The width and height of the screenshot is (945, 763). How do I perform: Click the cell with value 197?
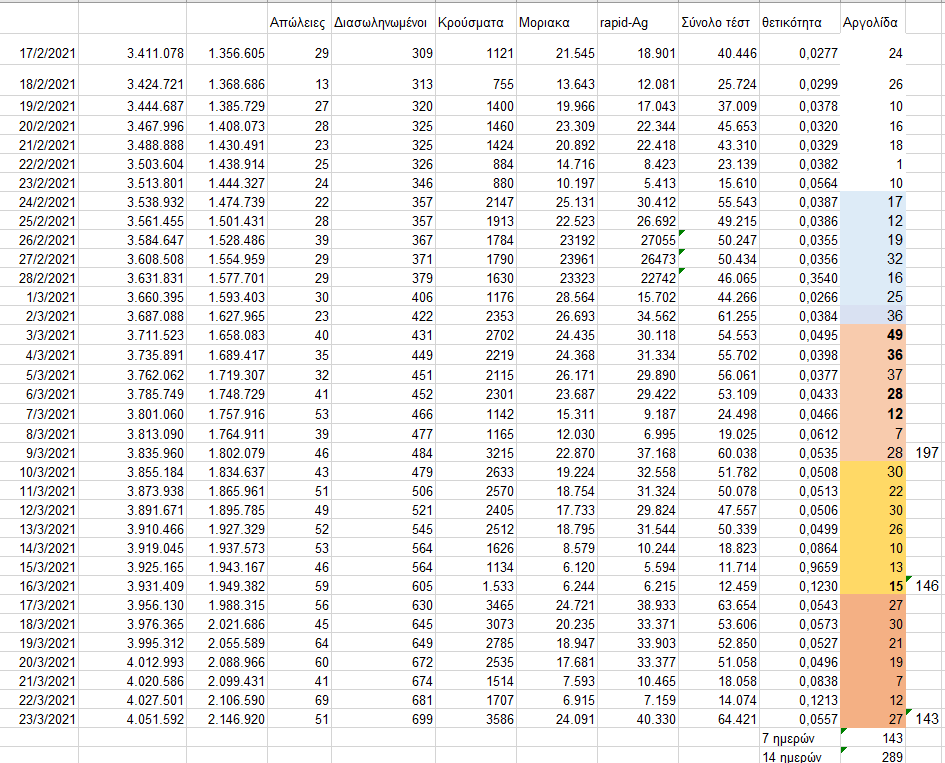coord(926,454)
